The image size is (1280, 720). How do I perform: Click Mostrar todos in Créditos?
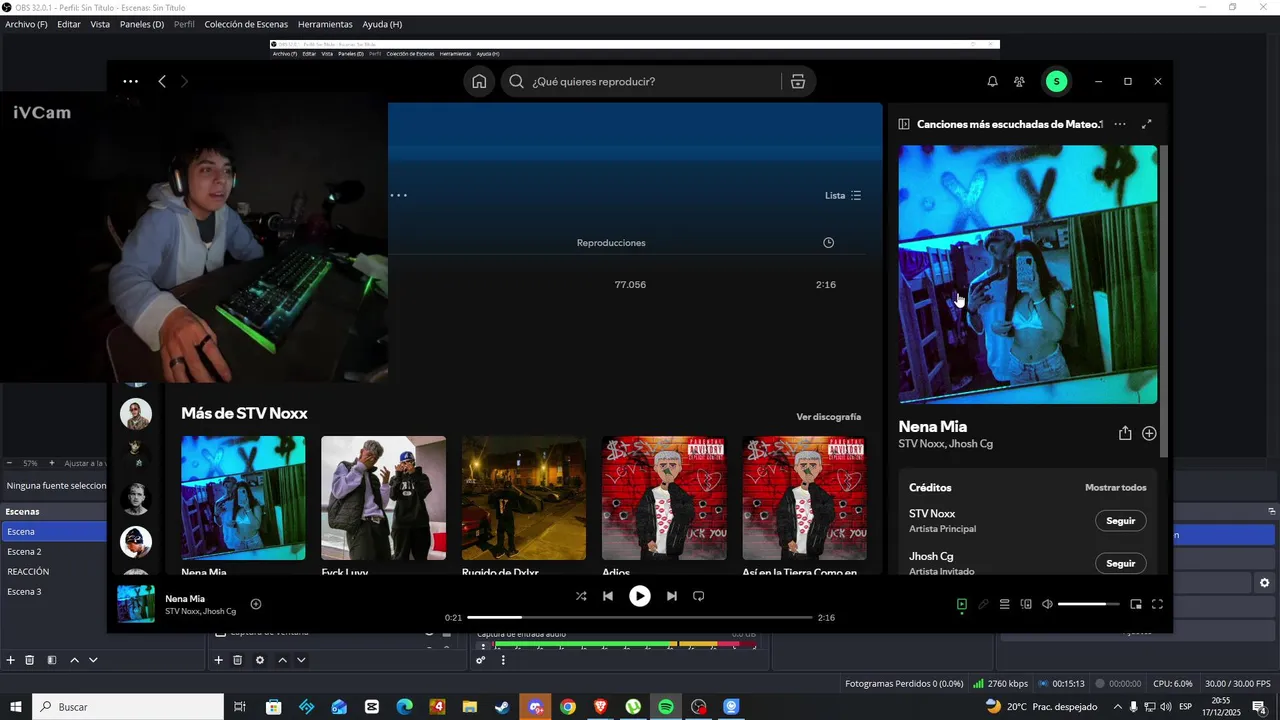1116,488
